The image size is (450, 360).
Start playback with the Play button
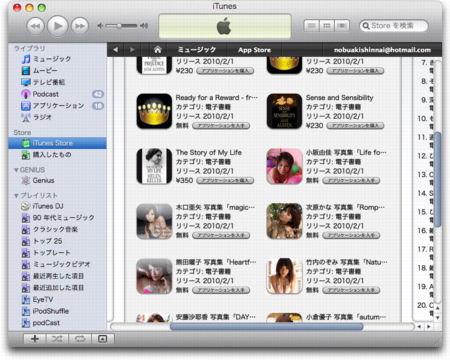pos(58,26)
